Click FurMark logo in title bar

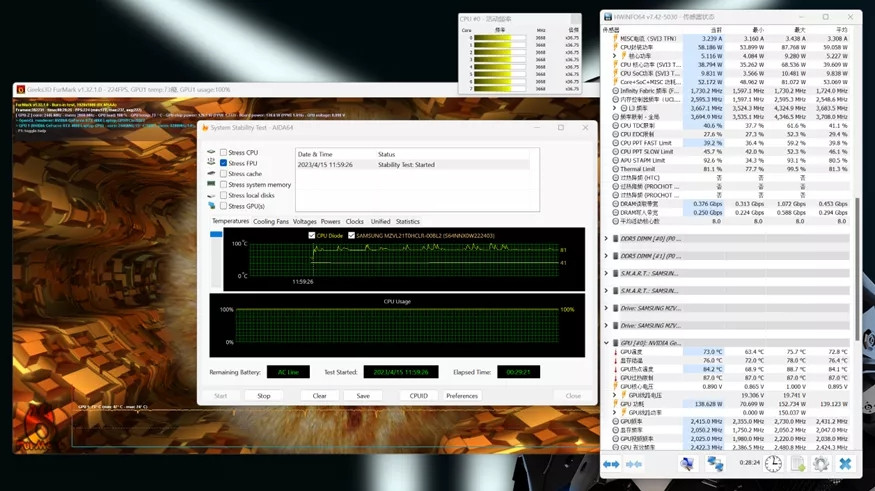click(x=21, y=89)
